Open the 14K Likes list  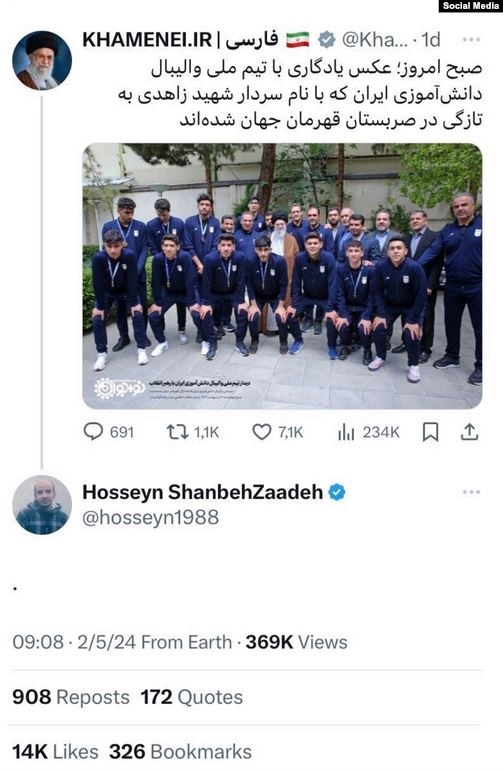(x=55, y=752)
